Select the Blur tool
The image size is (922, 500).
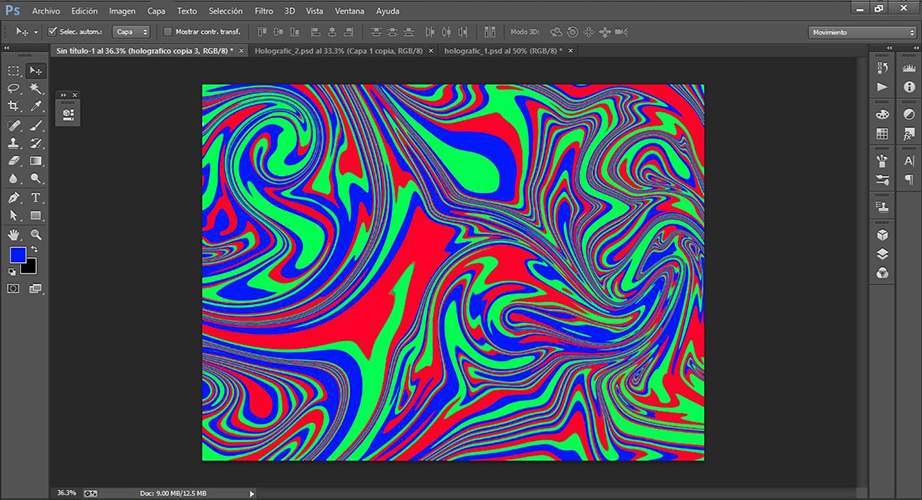[x=14, y=178]
